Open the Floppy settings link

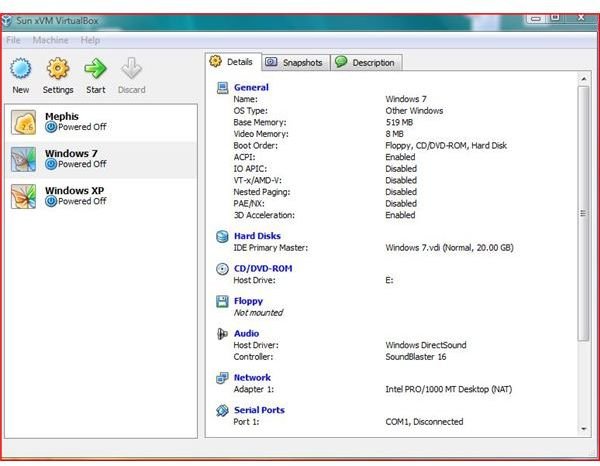coord(248,301)
